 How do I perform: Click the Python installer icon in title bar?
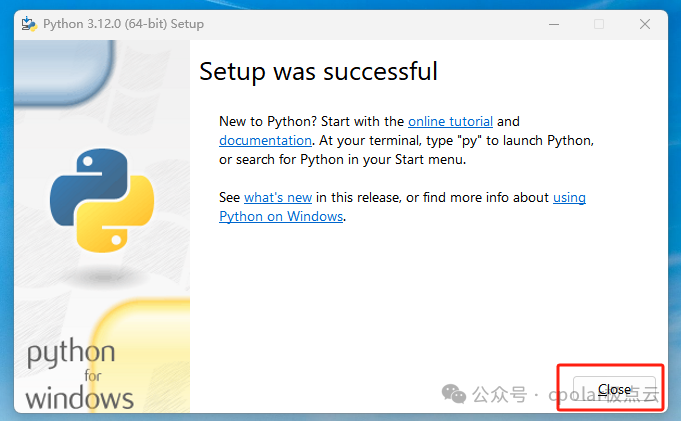28,24
